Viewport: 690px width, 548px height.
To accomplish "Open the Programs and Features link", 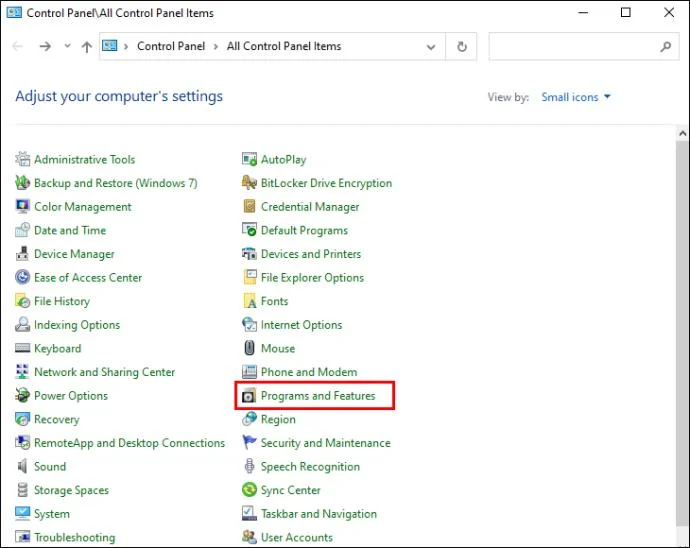I will (318, 396).
